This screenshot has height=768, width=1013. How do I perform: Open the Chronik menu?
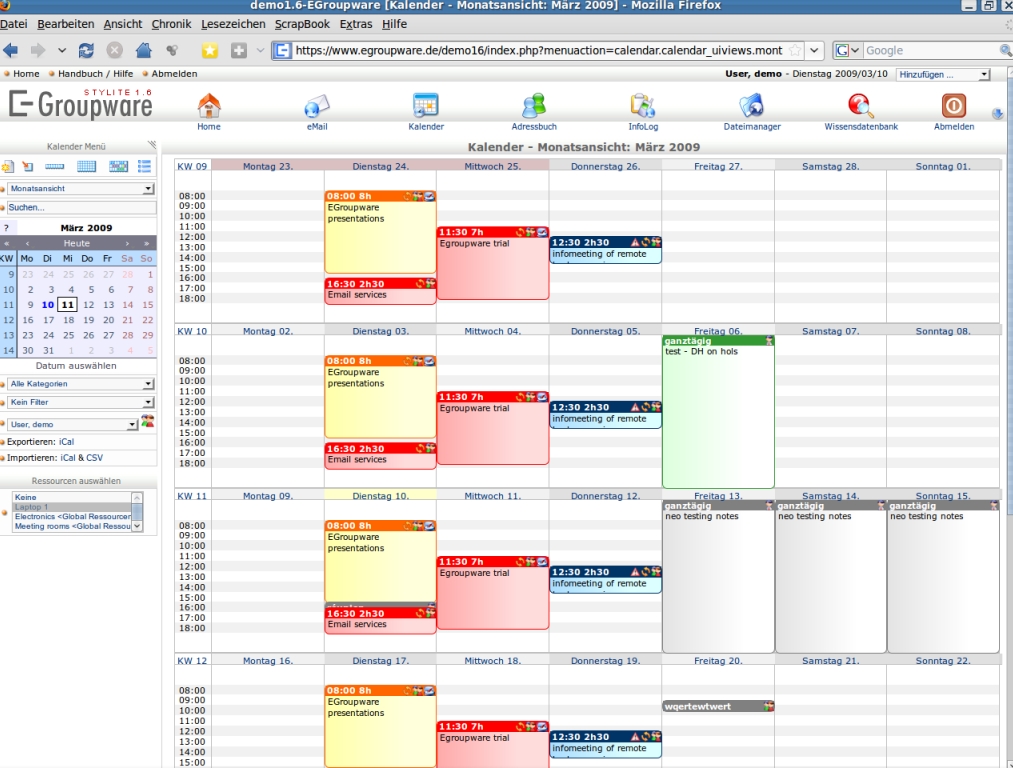[x=171, y=24]
